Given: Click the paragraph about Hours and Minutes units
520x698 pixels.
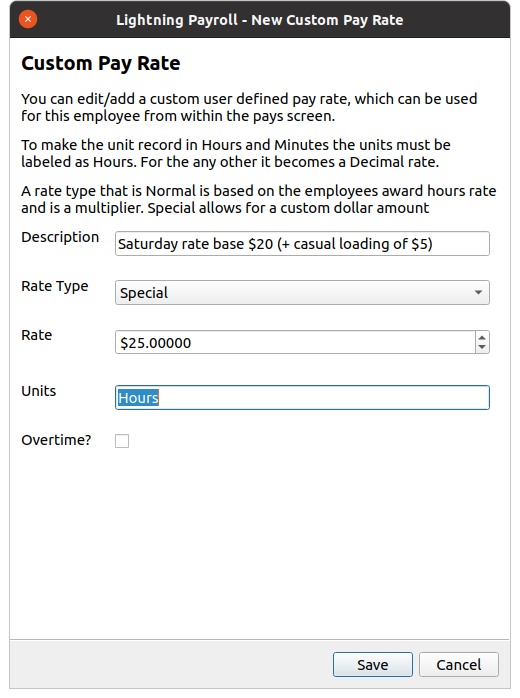Looking at the screenshot, I should [236, 153].
